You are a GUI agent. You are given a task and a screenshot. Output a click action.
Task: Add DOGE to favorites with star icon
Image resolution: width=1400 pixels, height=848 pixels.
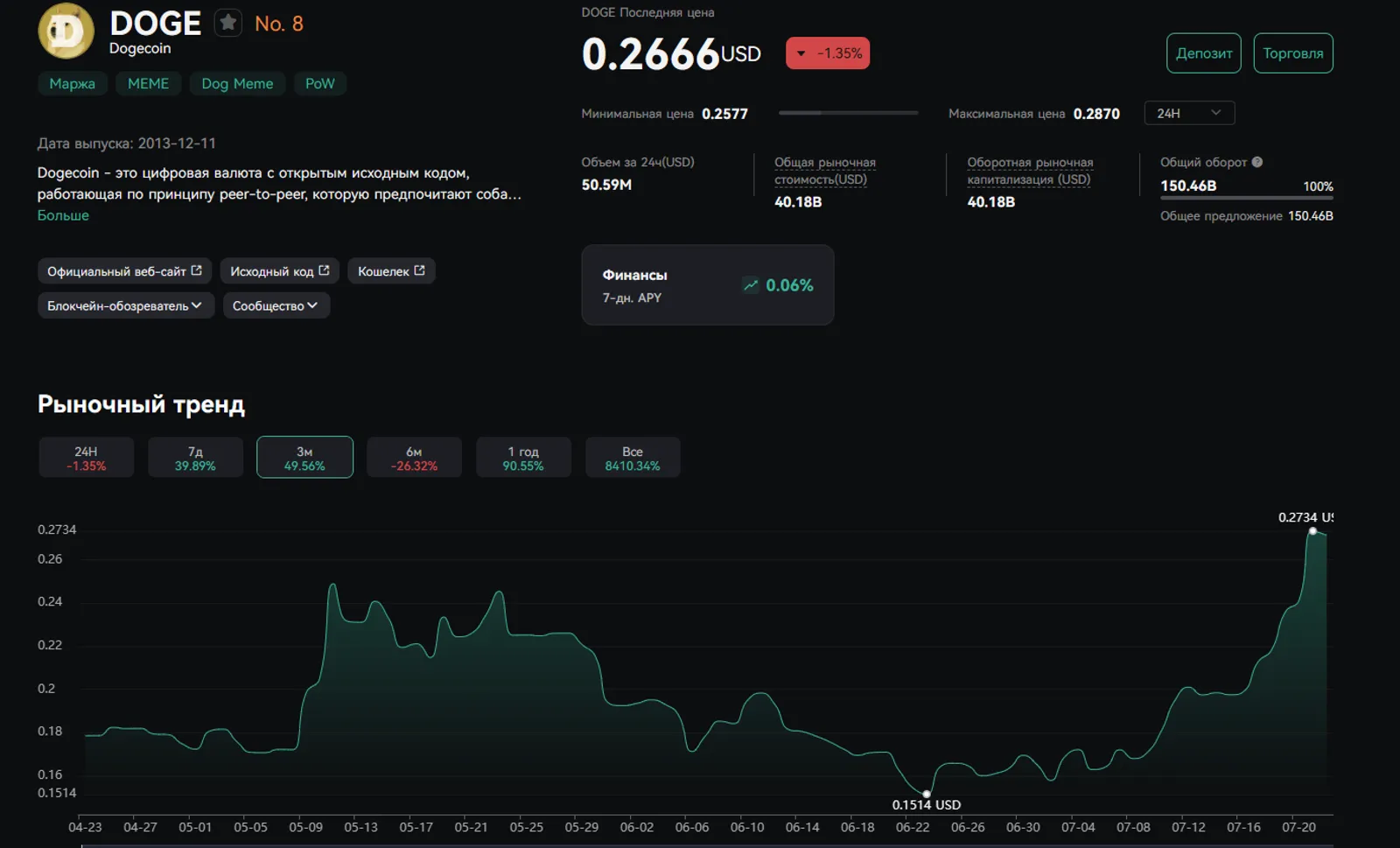228,23
